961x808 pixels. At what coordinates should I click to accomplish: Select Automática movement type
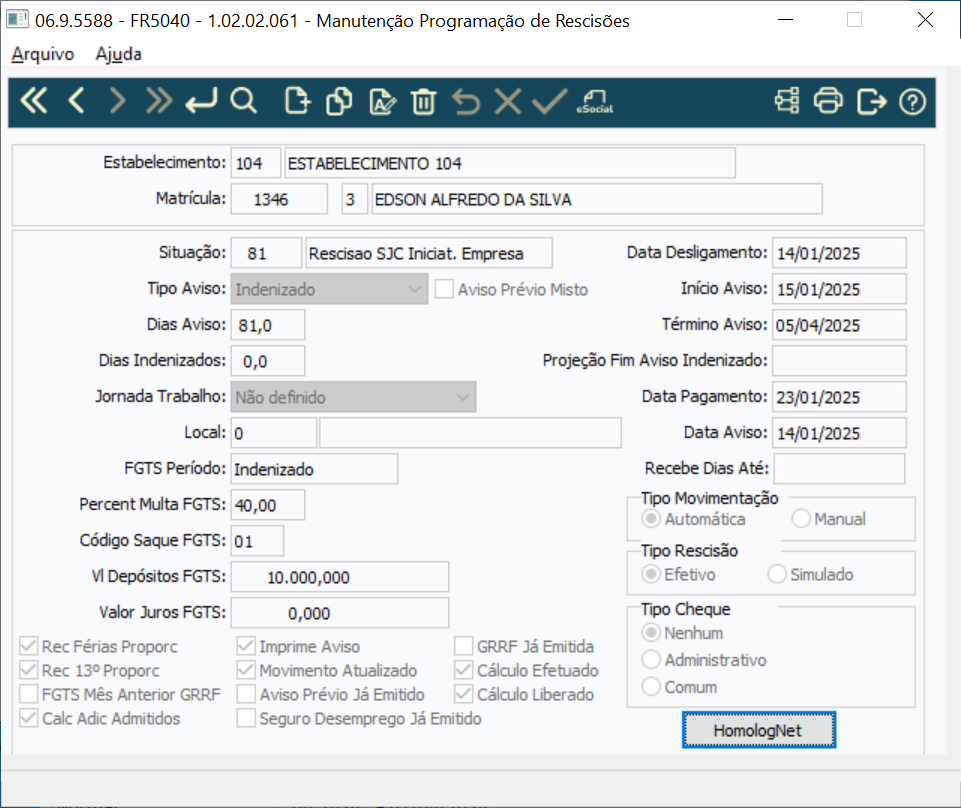point(651,519)
